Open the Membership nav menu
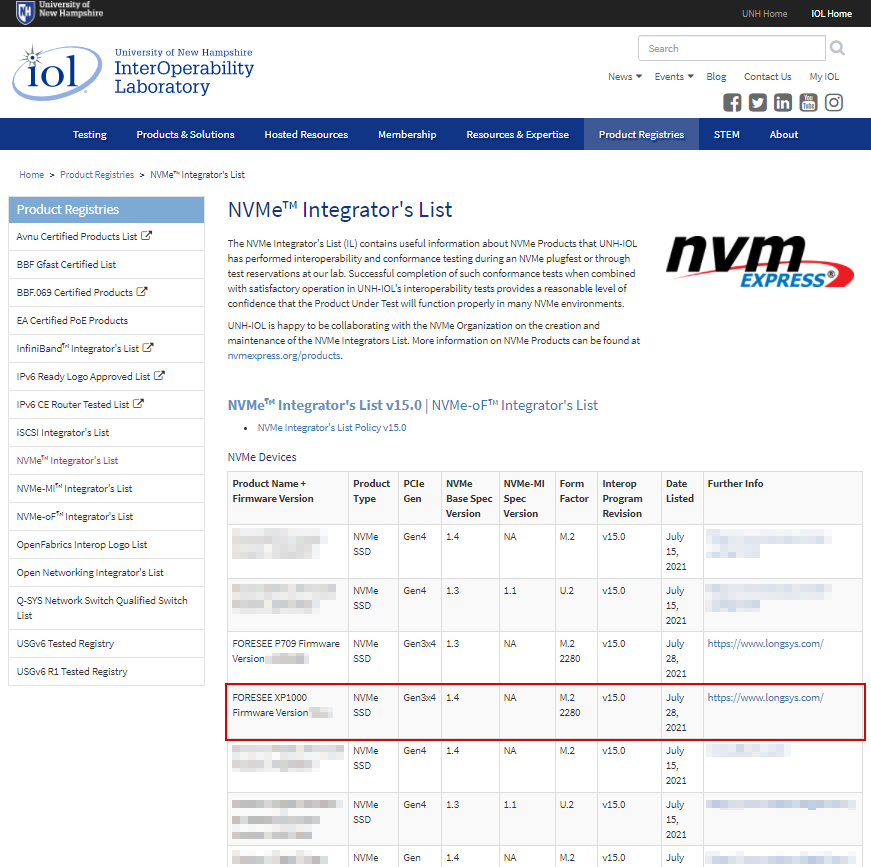Viewport: 871px width, 867px height. pyautogui.click(x=407, y=135)
